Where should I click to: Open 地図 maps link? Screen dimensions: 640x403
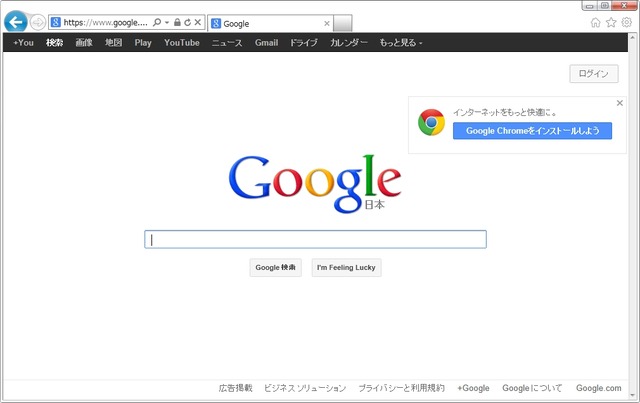click(113, 42)
